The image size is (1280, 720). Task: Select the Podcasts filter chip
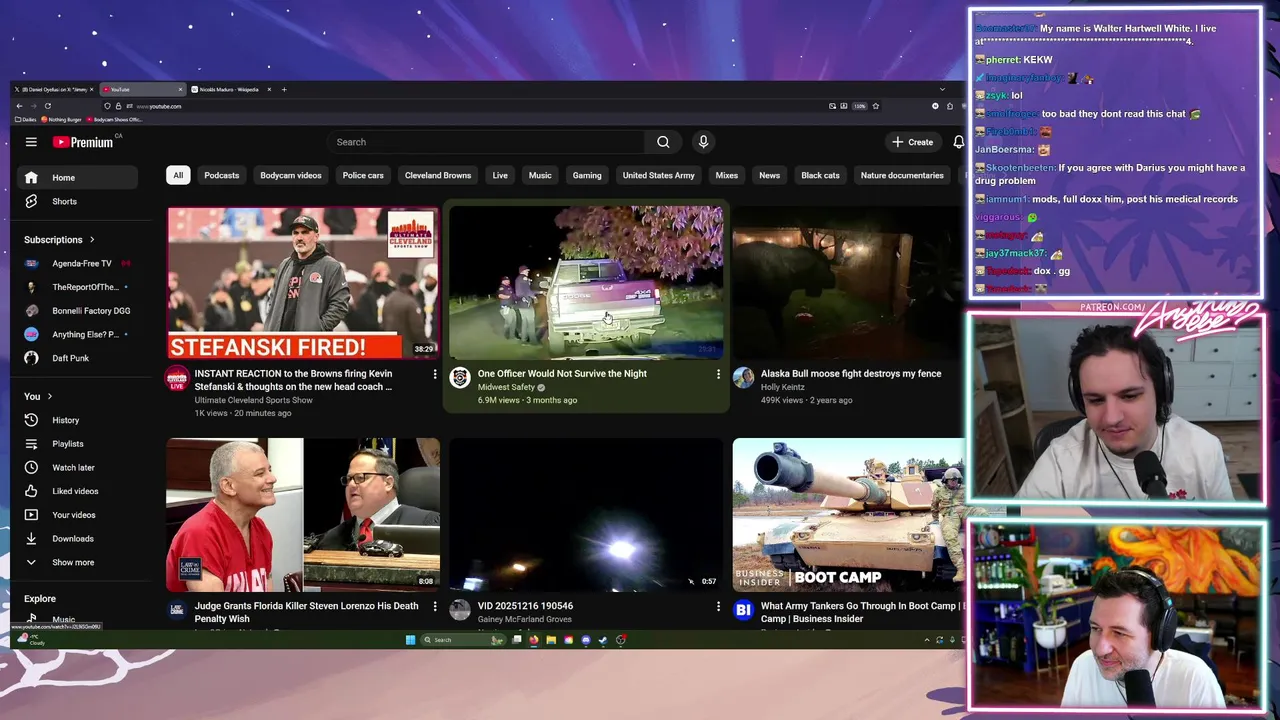point(222,175)
